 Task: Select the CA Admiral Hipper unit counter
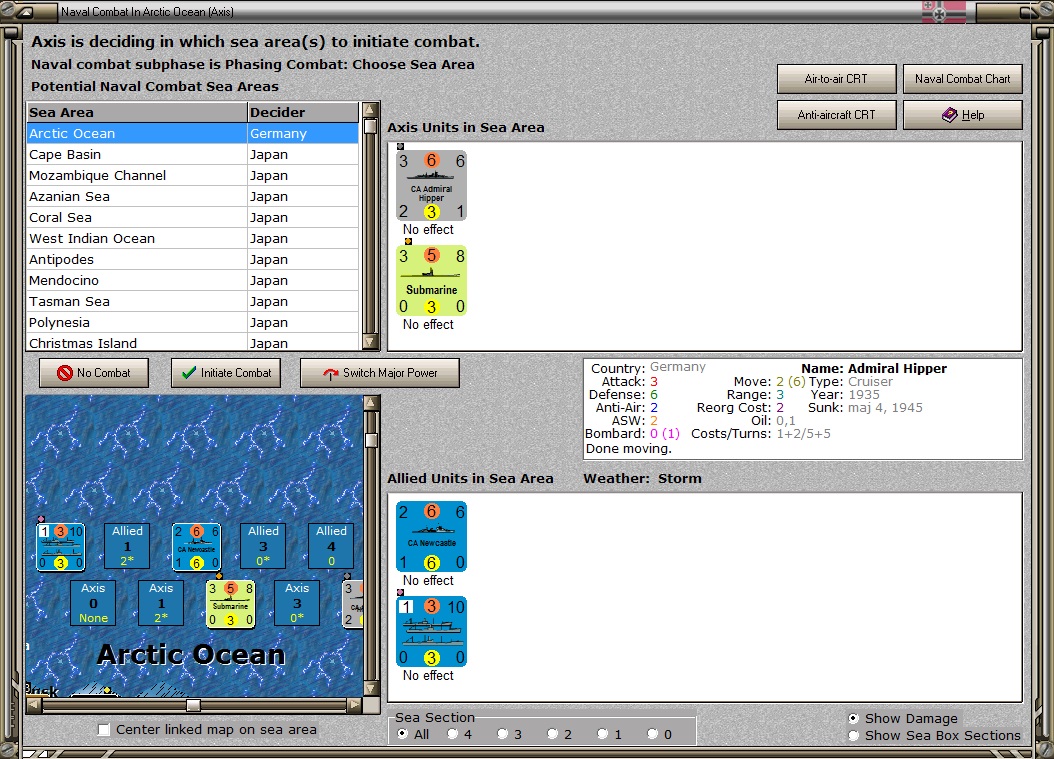(431, 186)
